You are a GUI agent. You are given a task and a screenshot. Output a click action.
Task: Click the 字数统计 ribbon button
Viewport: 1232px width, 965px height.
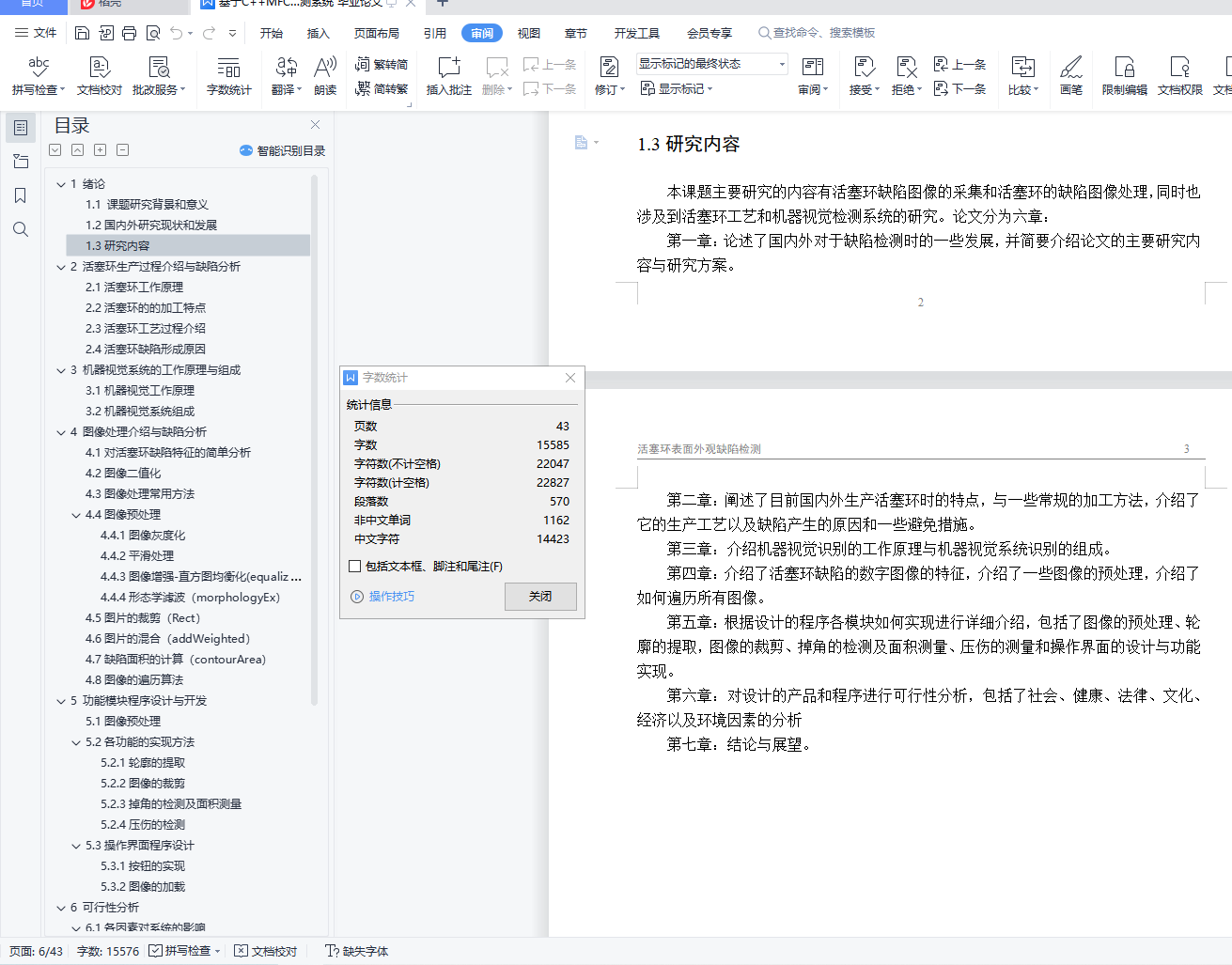[x=229, y=75]
